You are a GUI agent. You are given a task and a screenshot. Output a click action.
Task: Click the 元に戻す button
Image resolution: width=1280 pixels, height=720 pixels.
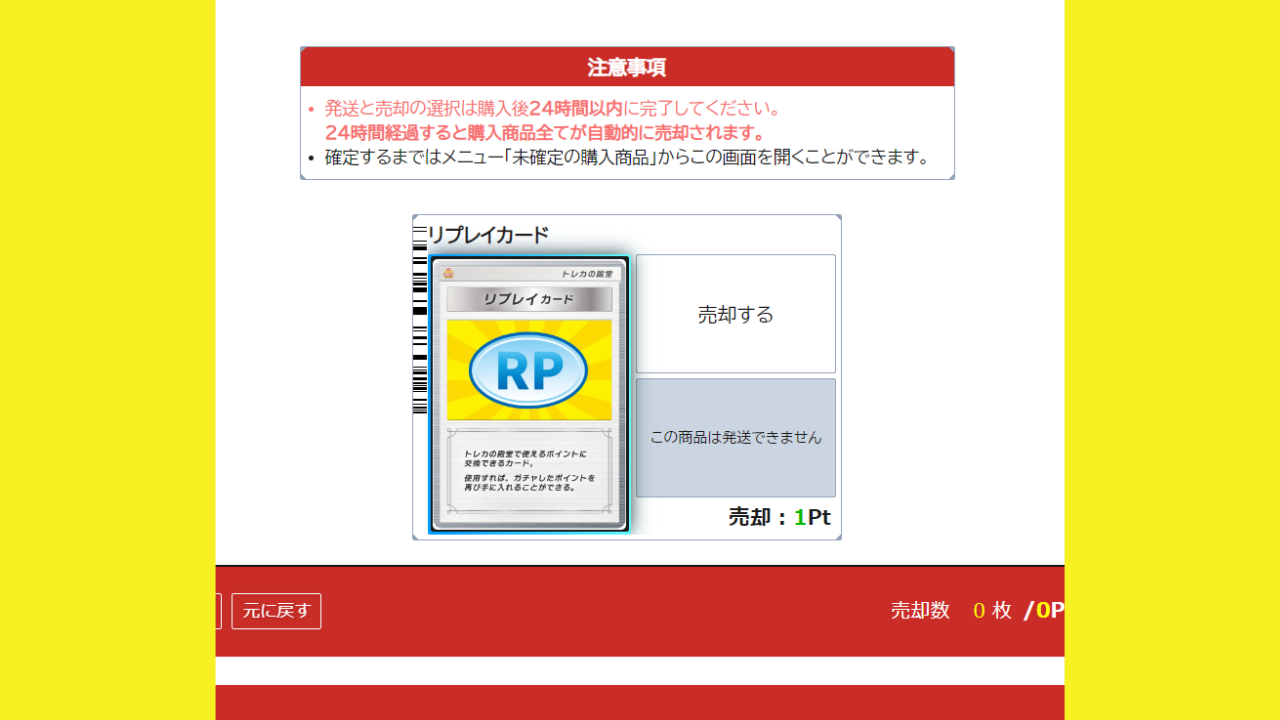pyautogui.click(x=276, y=611)
